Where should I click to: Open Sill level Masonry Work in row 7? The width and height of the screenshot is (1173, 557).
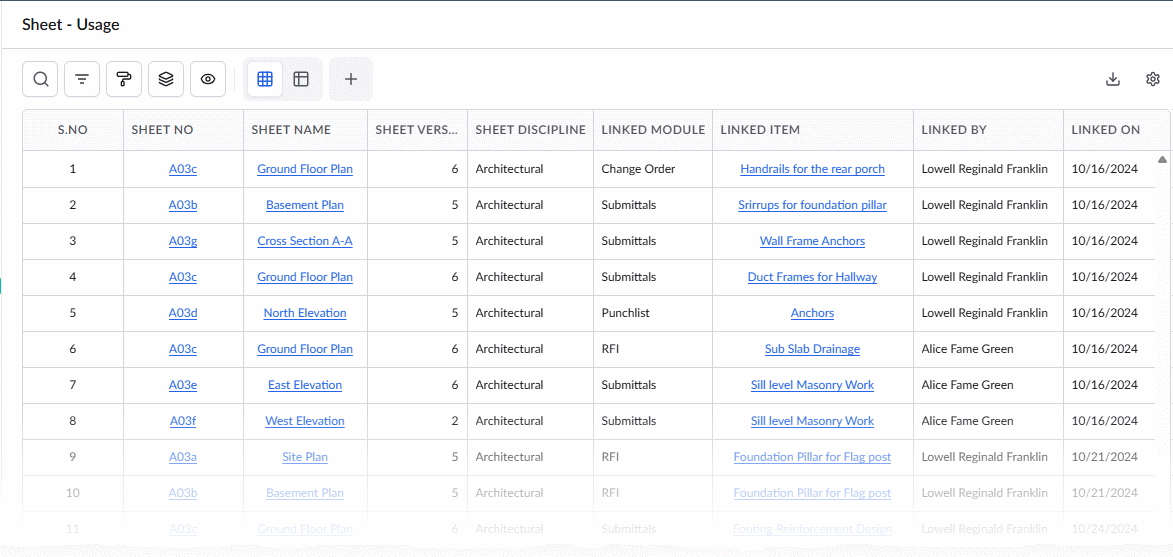pyautogui.click(x=812, y=385)
